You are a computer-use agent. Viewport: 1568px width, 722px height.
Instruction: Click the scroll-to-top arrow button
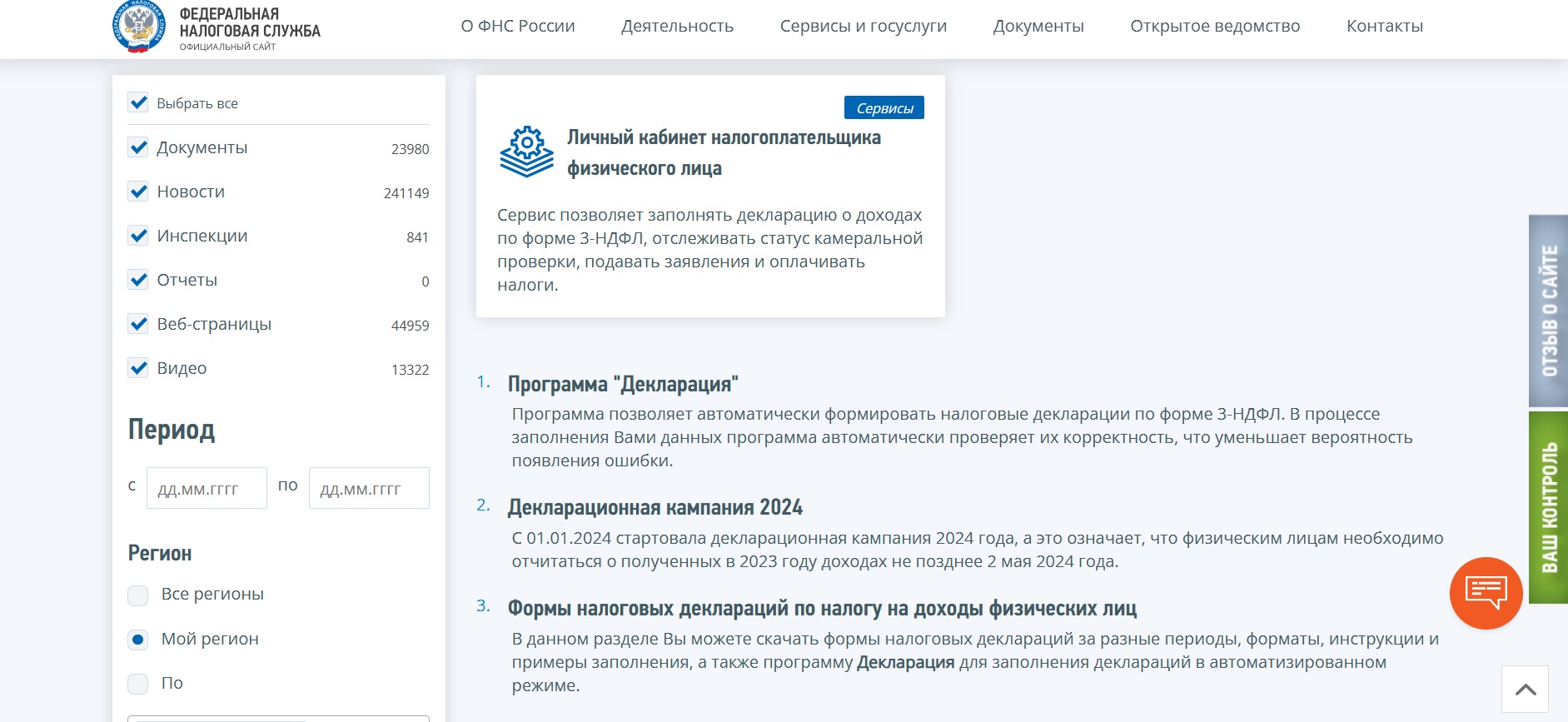click(1525, 690)
